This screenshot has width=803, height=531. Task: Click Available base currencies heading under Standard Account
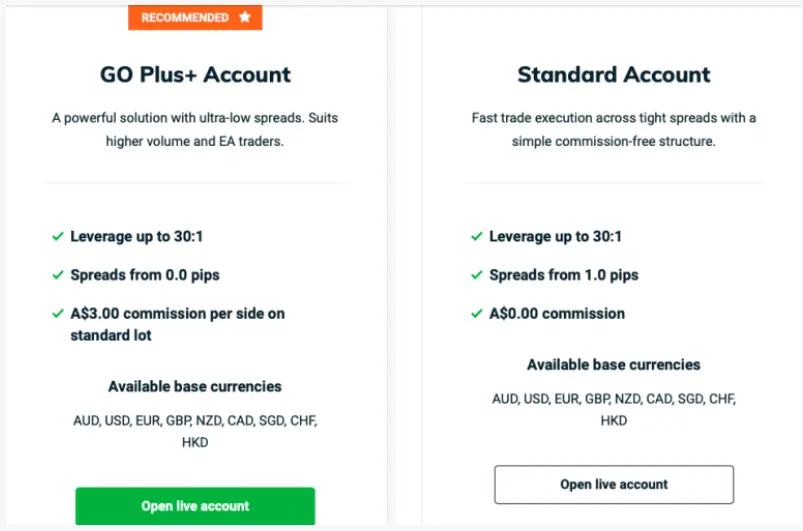(614, 365)
